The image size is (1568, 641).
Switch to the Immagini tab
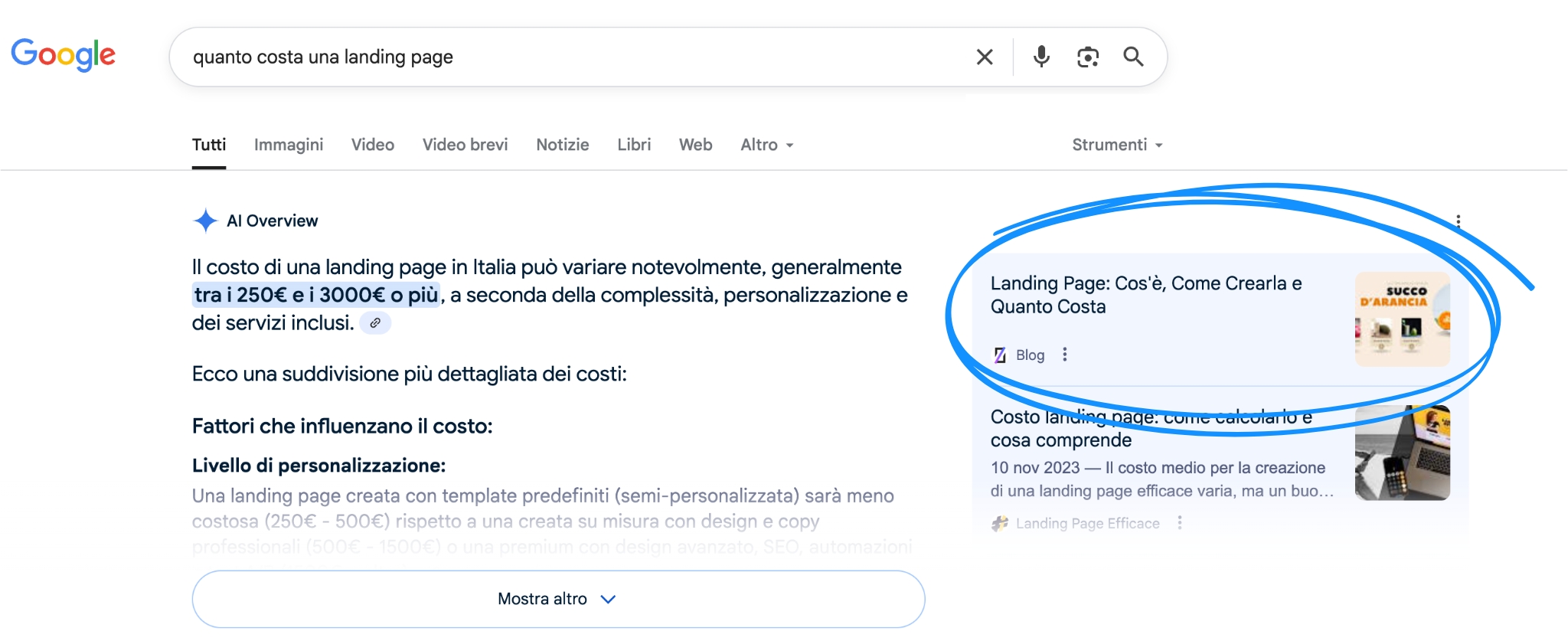289,145
